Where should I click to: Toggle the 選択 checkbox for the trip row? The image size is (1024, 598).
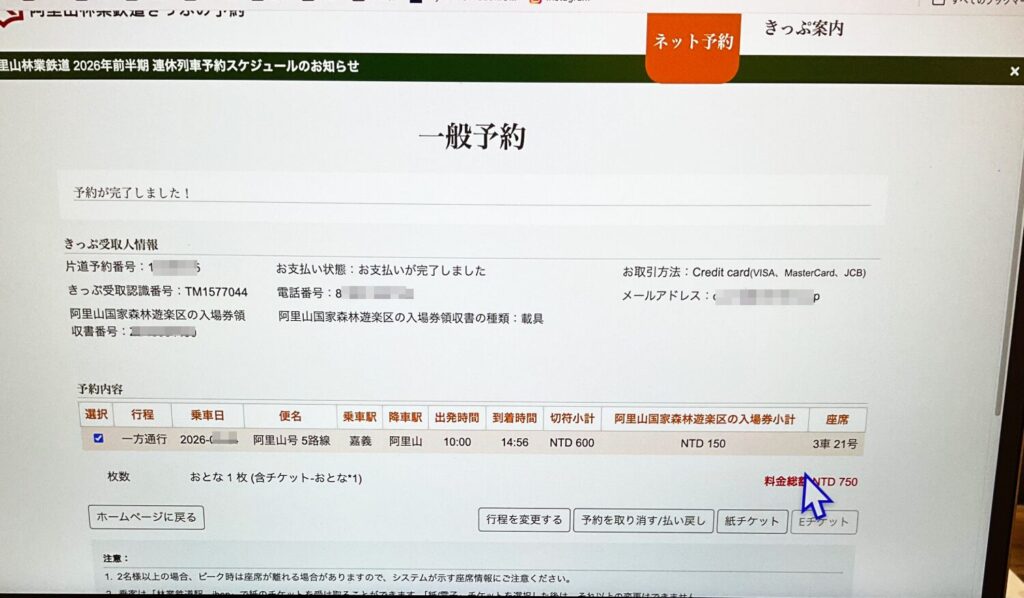97,439
